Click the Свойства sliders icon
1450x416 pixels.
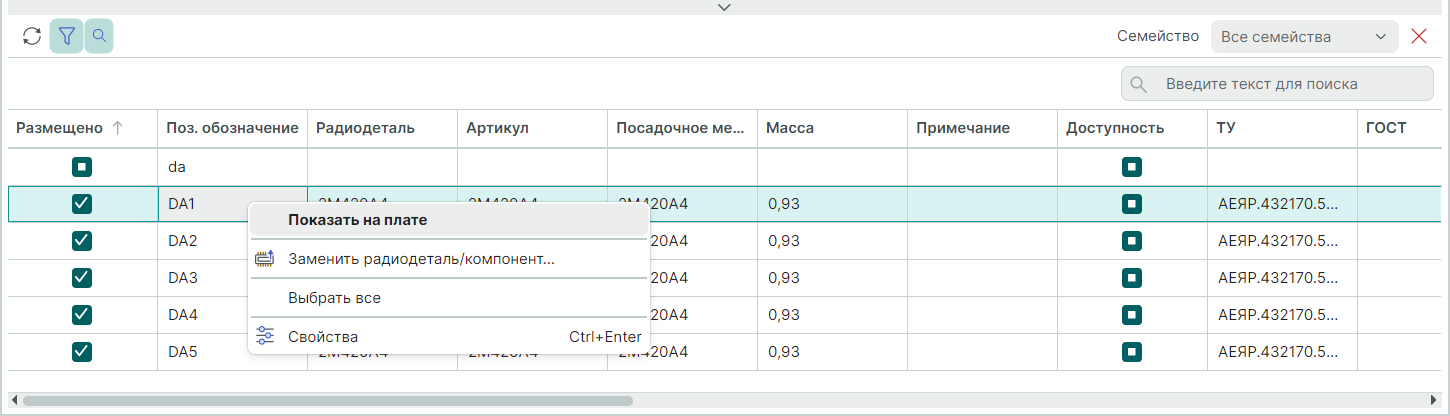point(265,337)
